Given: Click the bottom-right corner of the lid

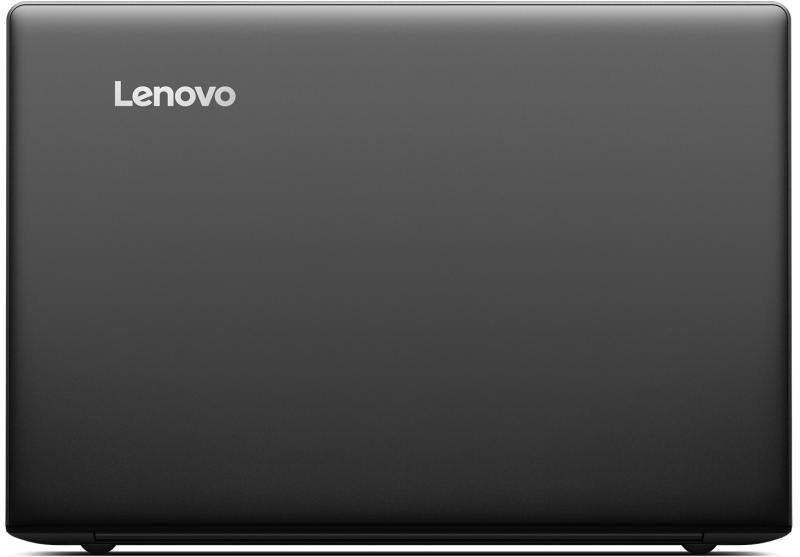Looking at the screenshot, I should [781, 530].
